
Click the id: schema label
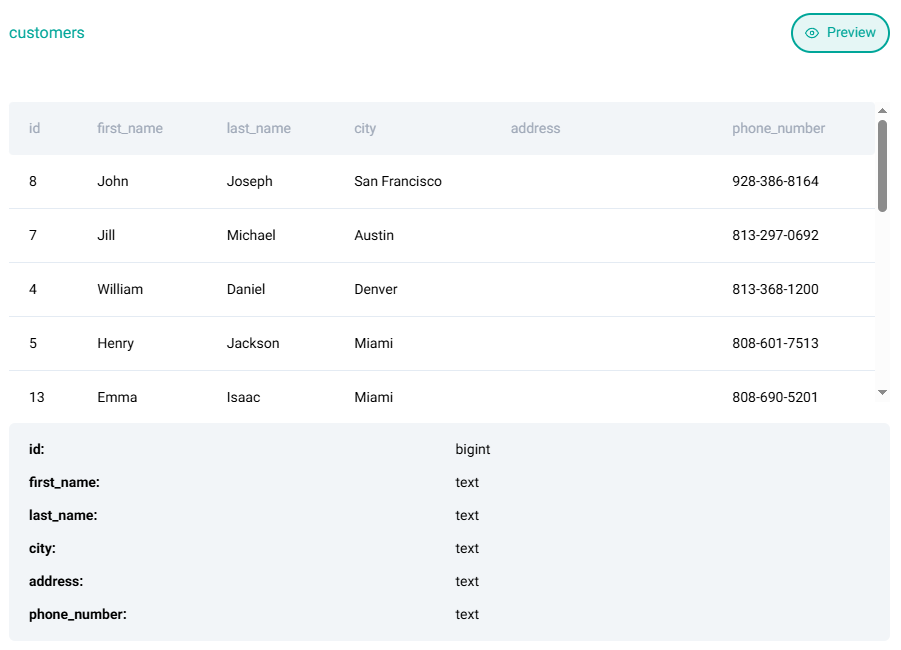pos(36,449)
